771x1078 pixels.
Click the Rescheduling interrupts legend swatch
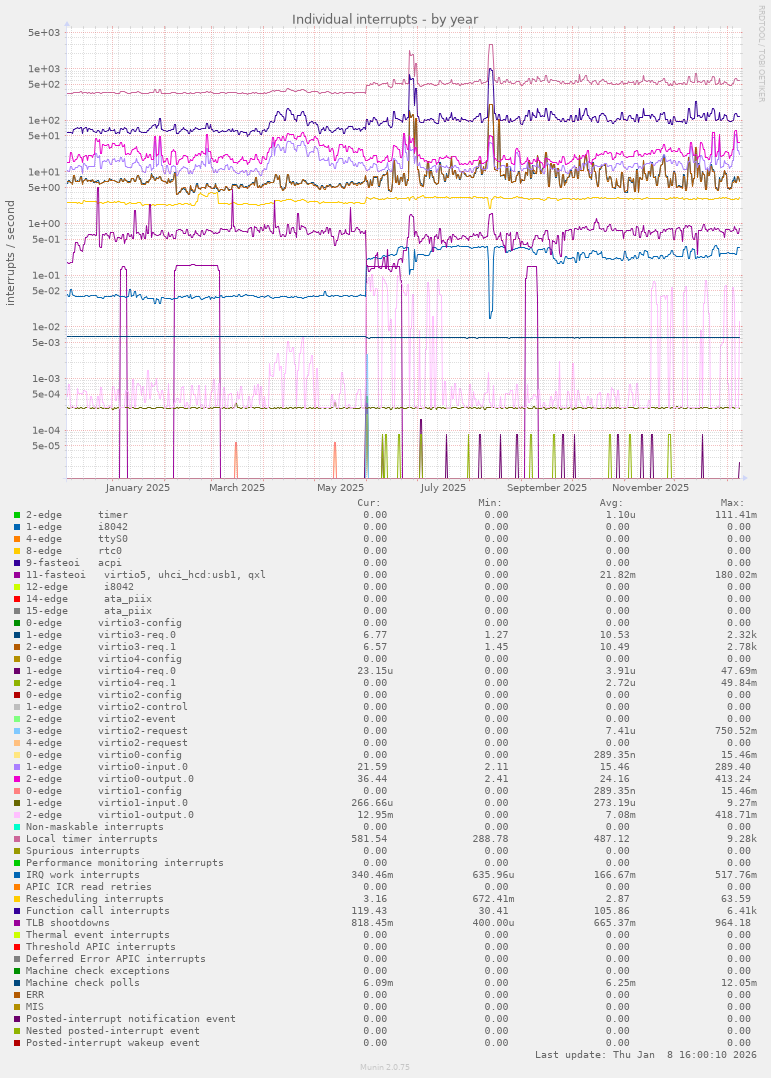click(x=17, y=899)
